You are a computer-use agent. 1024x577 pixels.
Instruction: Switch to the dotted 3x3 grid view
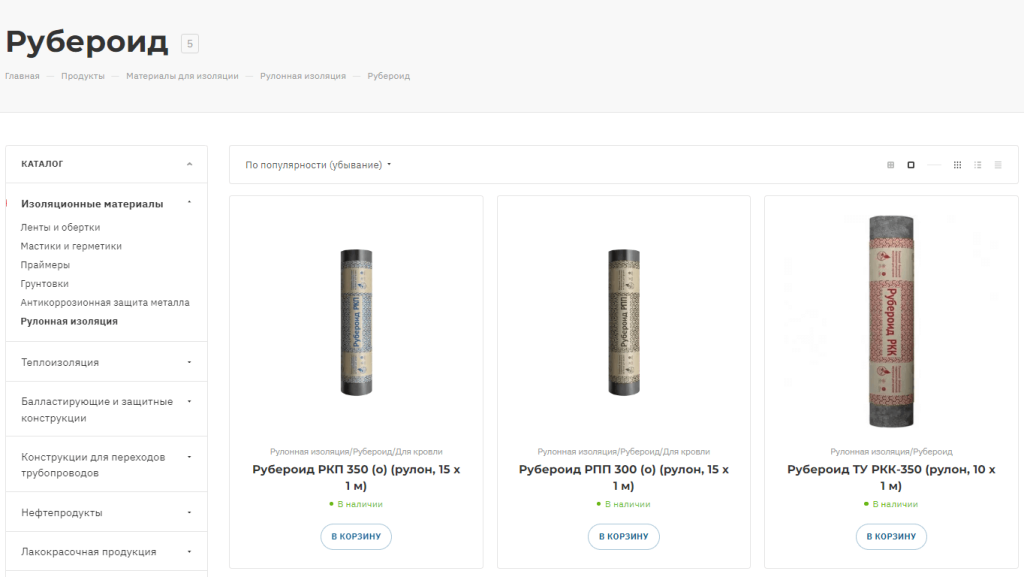click(957, 165)
